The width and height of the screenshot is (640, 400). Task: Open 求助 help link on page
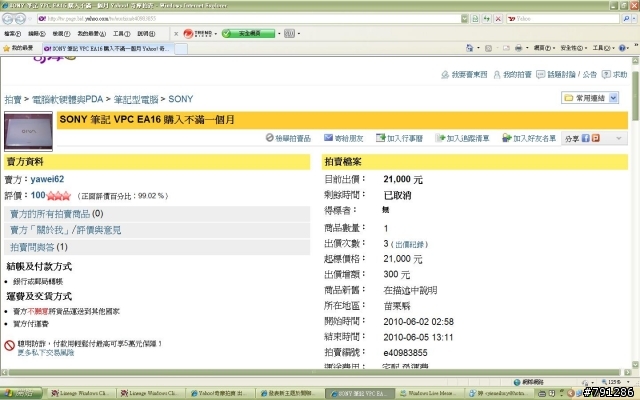click(x=615, y=75)
